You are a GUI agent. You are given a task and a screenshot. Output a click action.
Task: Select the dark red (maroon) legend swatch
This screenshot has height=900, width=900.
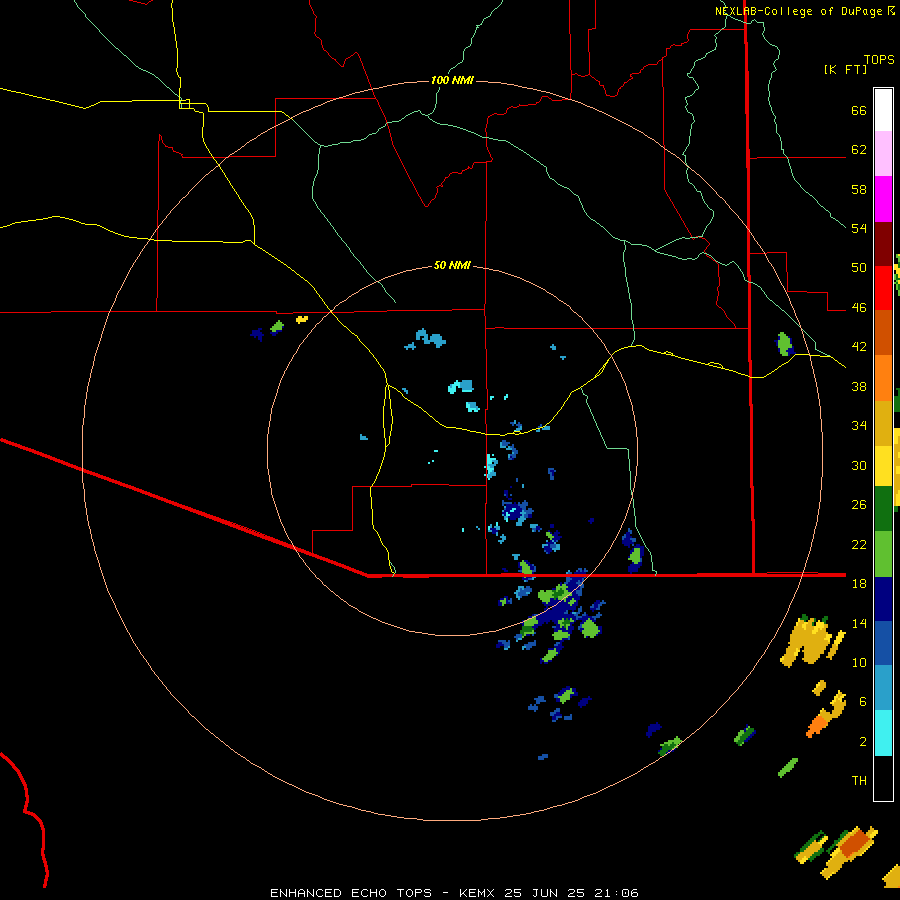coord(883,243)
